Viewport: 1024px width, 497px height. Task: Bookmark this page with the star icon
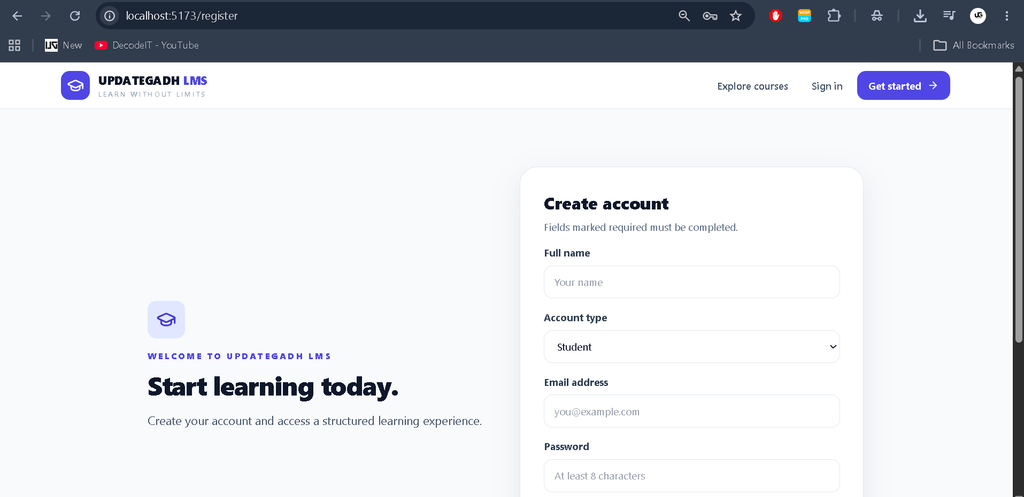point(736,16)
